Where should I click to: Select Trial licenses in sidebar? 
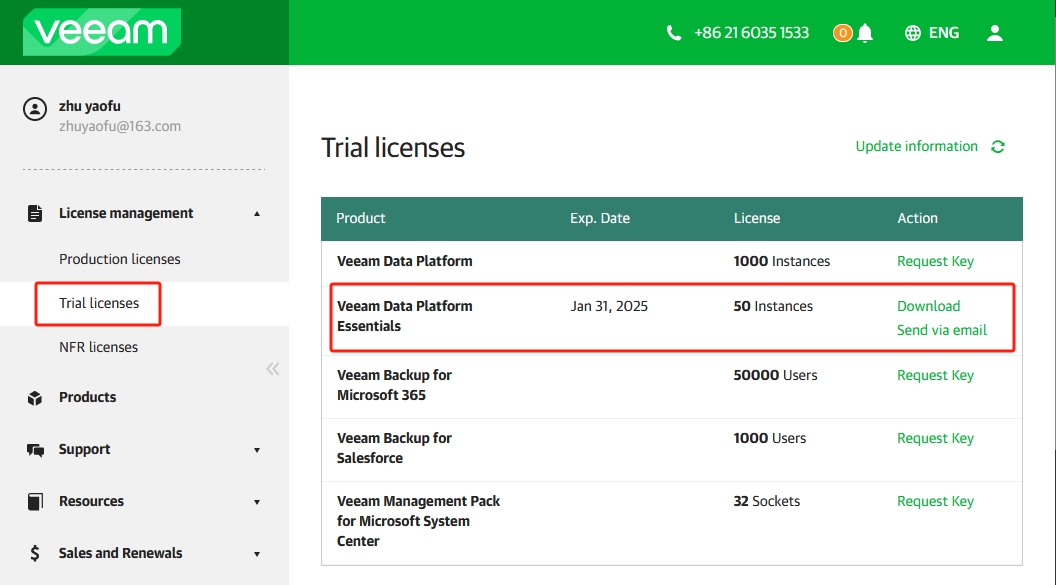point(99,304)
